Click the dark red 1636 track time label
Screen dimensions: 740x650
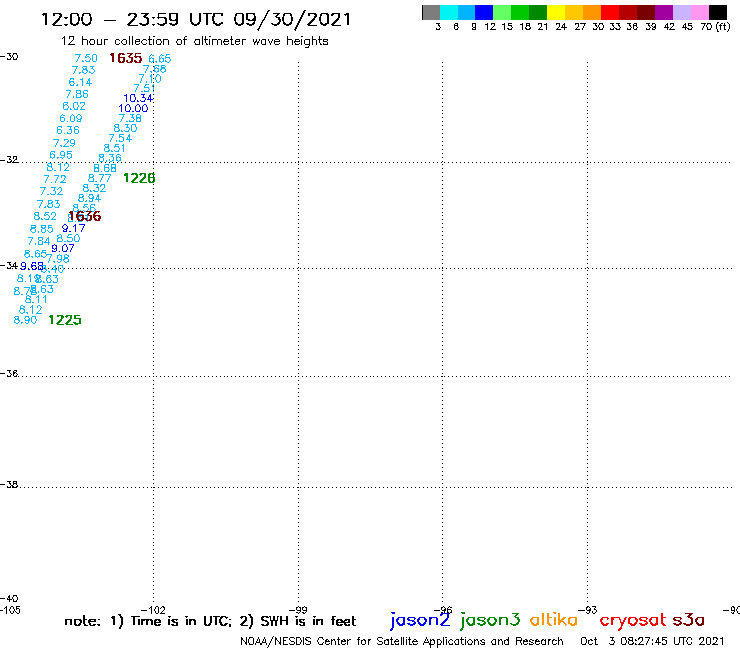pos(85,216)
